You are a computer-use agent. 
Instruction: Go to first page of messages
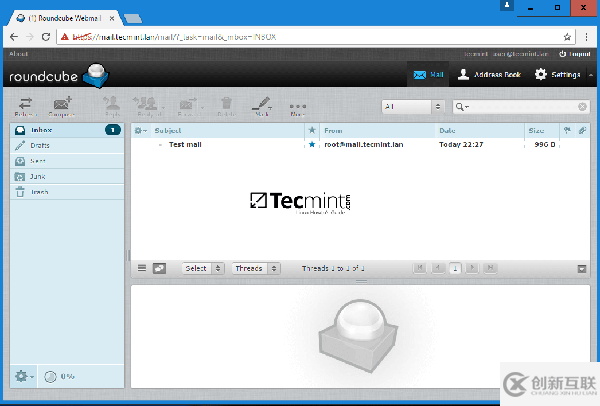point(420,268)
